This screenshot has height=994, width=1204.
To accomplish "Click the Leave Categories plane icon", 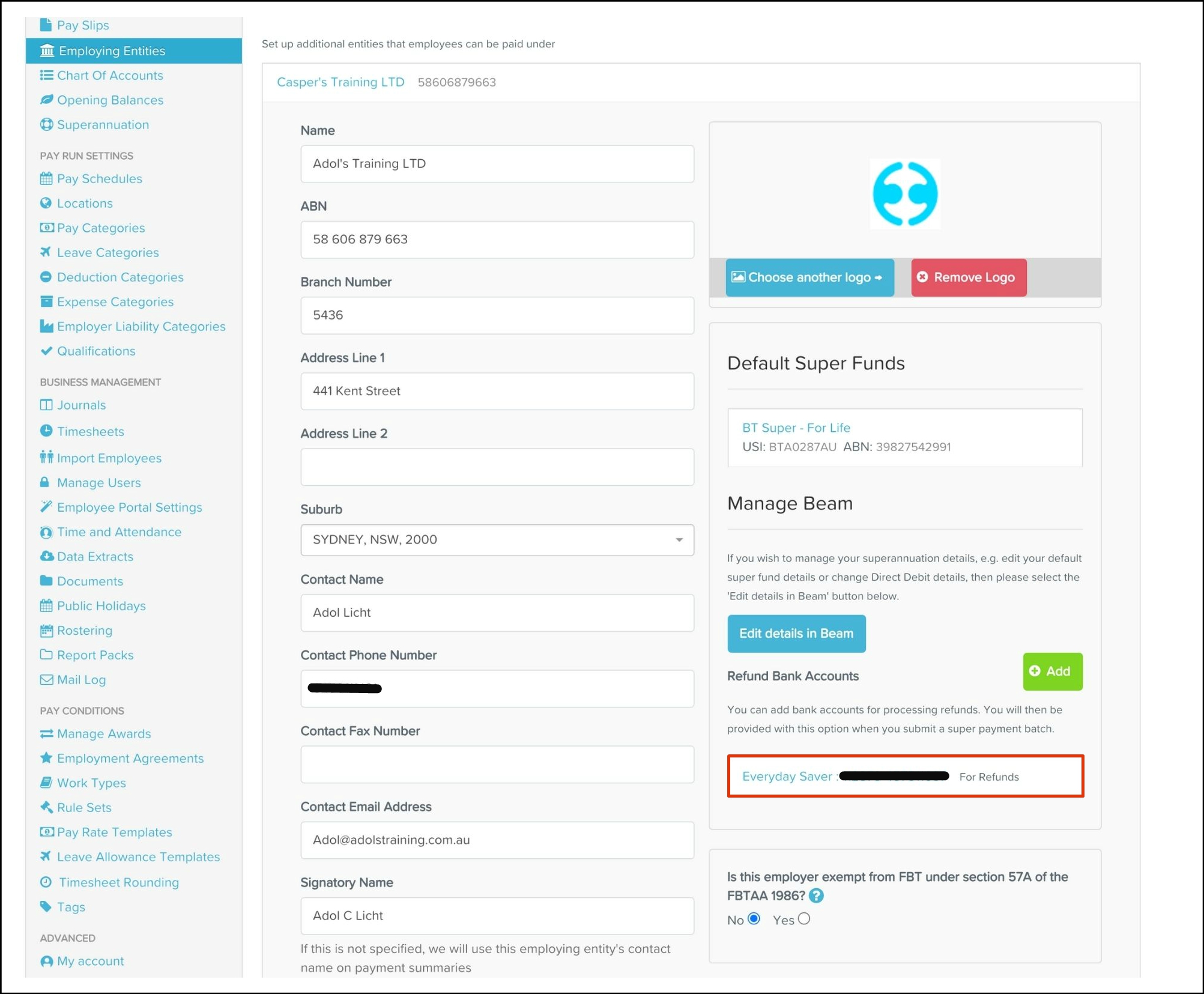I will [46, 252].
